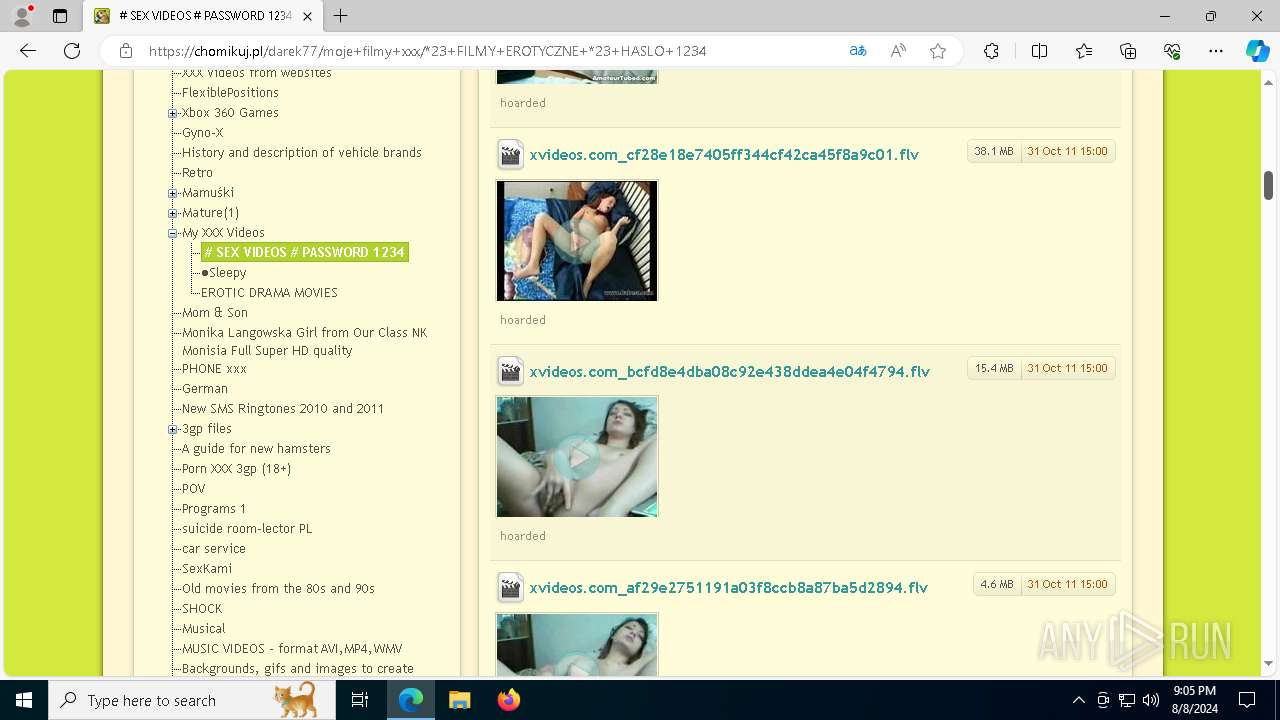Click the 15.4 MB file size label
Screen dimensions: 1280x720
click(994, 369)
